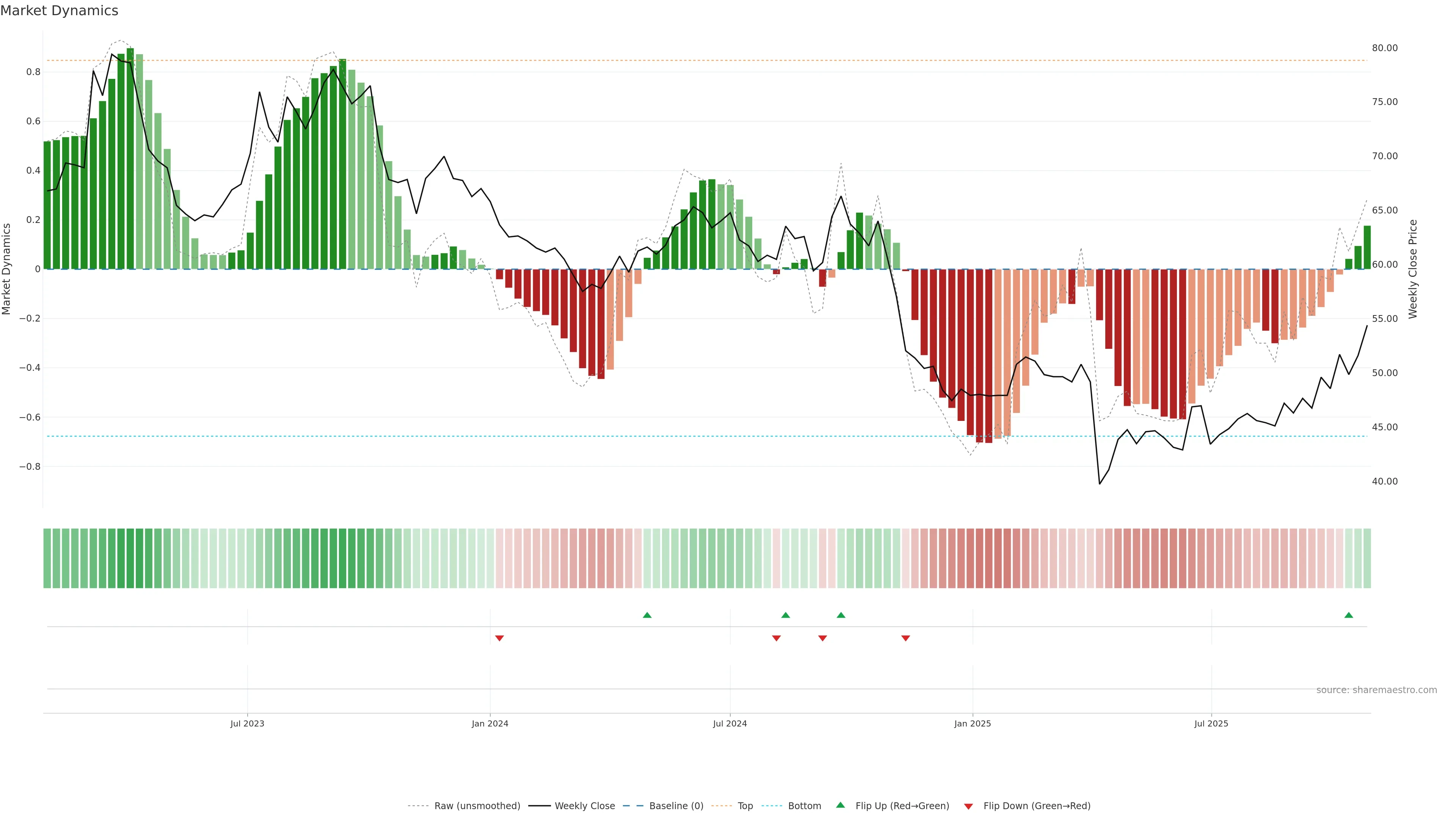Click the dashed line icon beside Raw (unsmoothed)
1456x819 pixels.
(418, 806)
